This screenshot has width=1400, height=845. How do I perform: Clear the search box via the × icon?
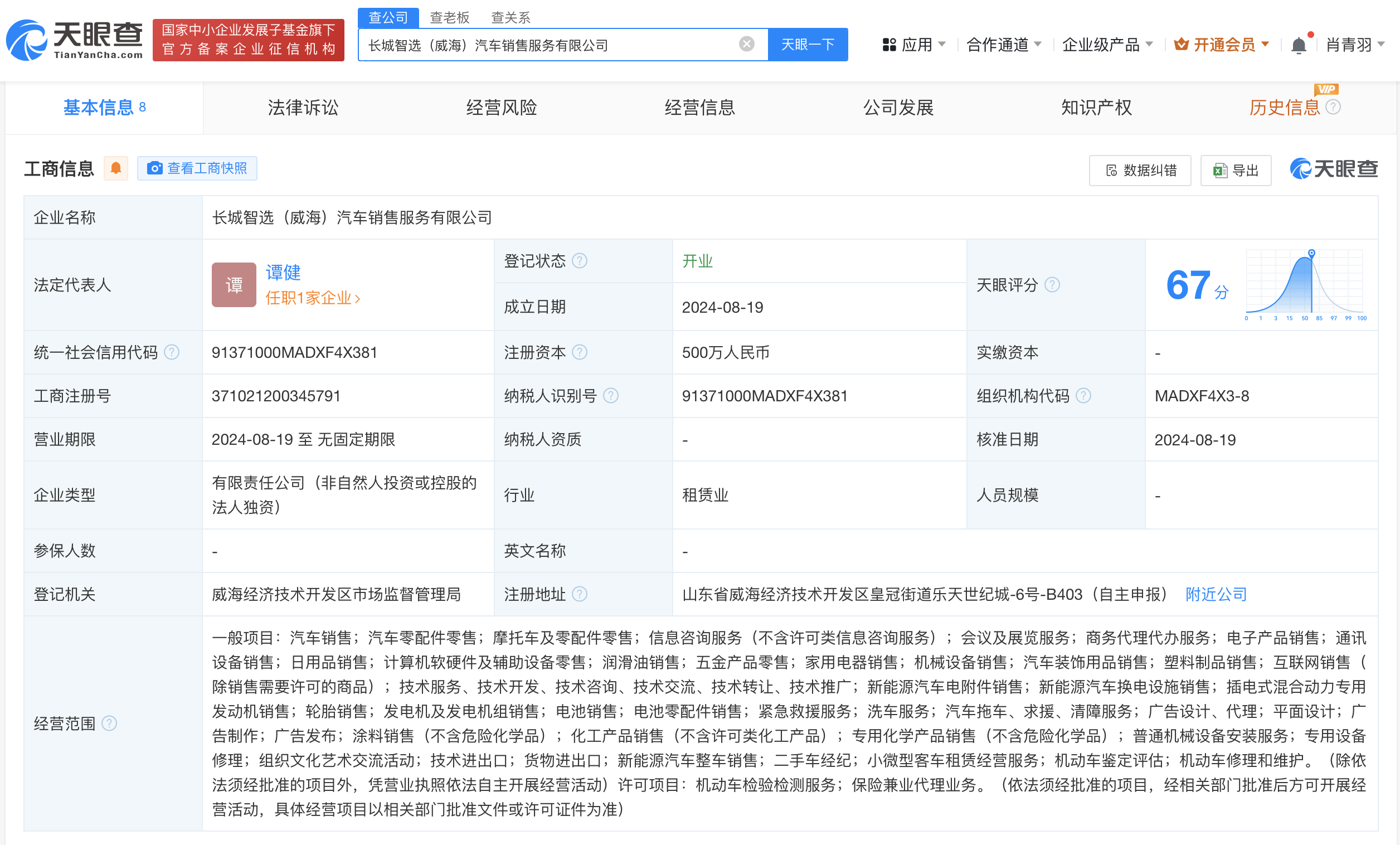tap(746, 44)
